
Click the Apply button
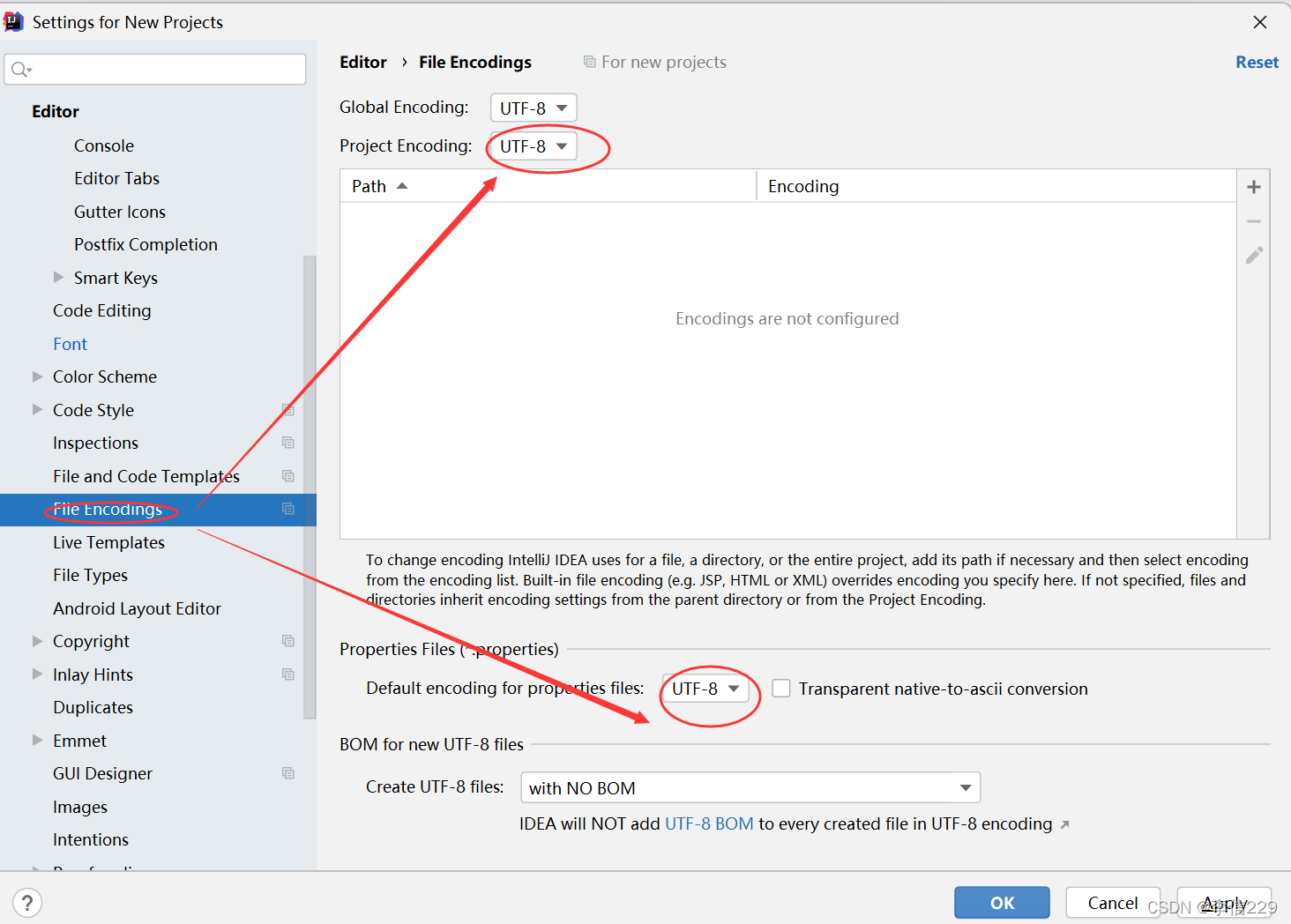pyautogui.click(x=1224, y=903)
